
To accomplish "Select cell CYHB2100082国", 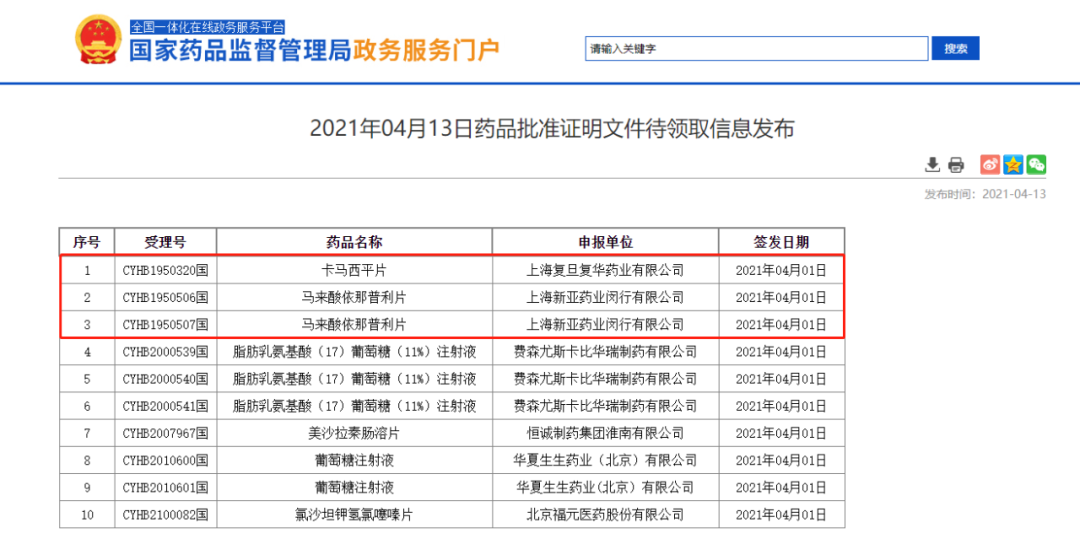I will (x=165, y=514).
